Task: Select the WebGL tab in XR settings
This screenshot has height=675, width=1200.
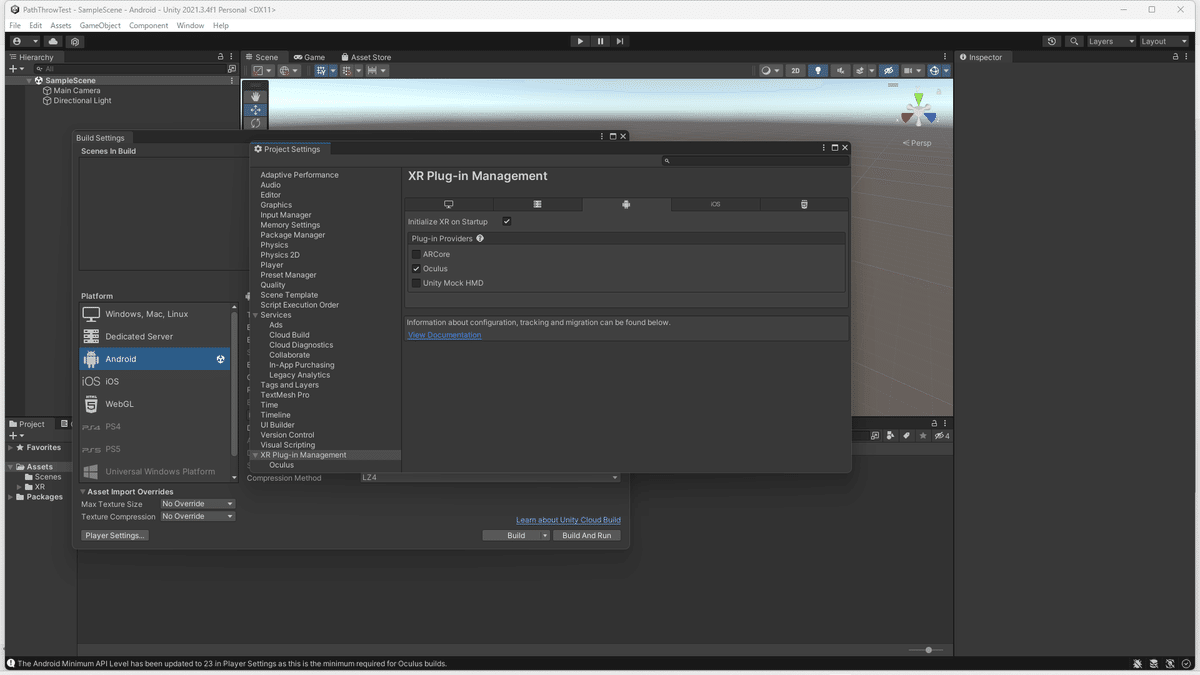Action: click(804, 204)
